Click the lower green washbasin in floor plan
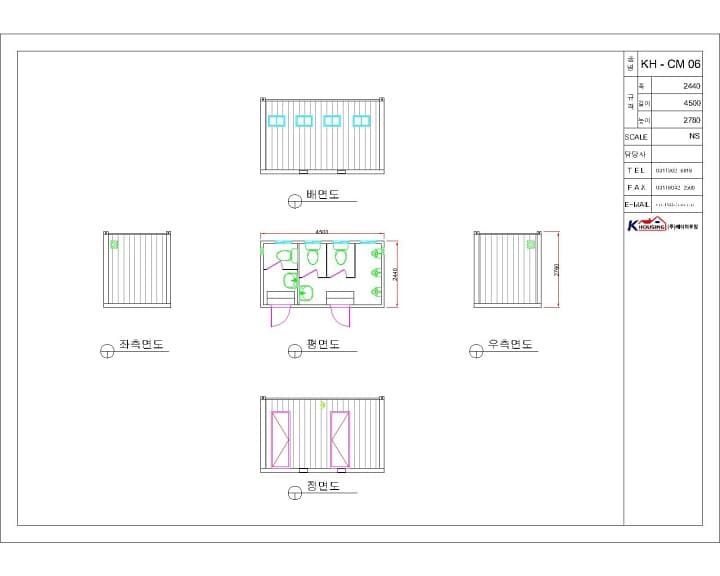The height and width of the screenshot is (576, 720). (305, 293)
